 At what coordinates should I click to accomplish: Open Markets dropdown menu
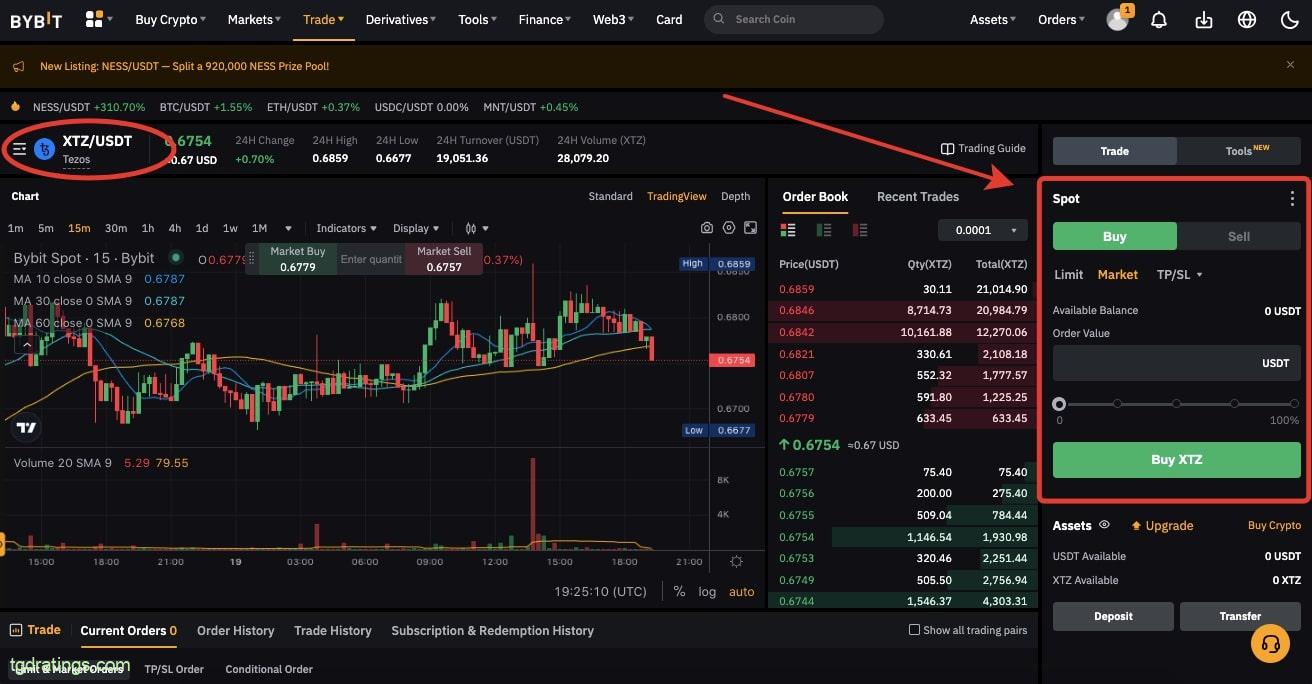[255, 19]
